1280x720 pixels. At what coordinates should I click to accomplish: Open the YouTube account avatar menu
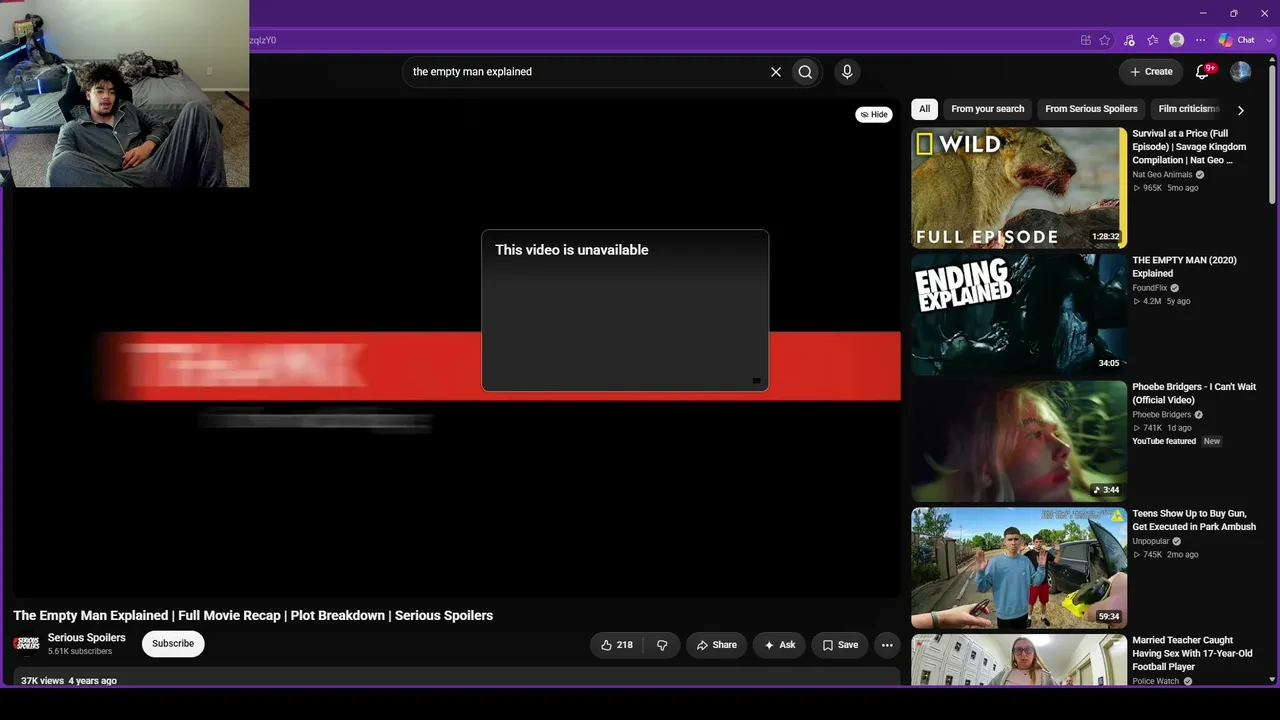tap(1240, 72)
